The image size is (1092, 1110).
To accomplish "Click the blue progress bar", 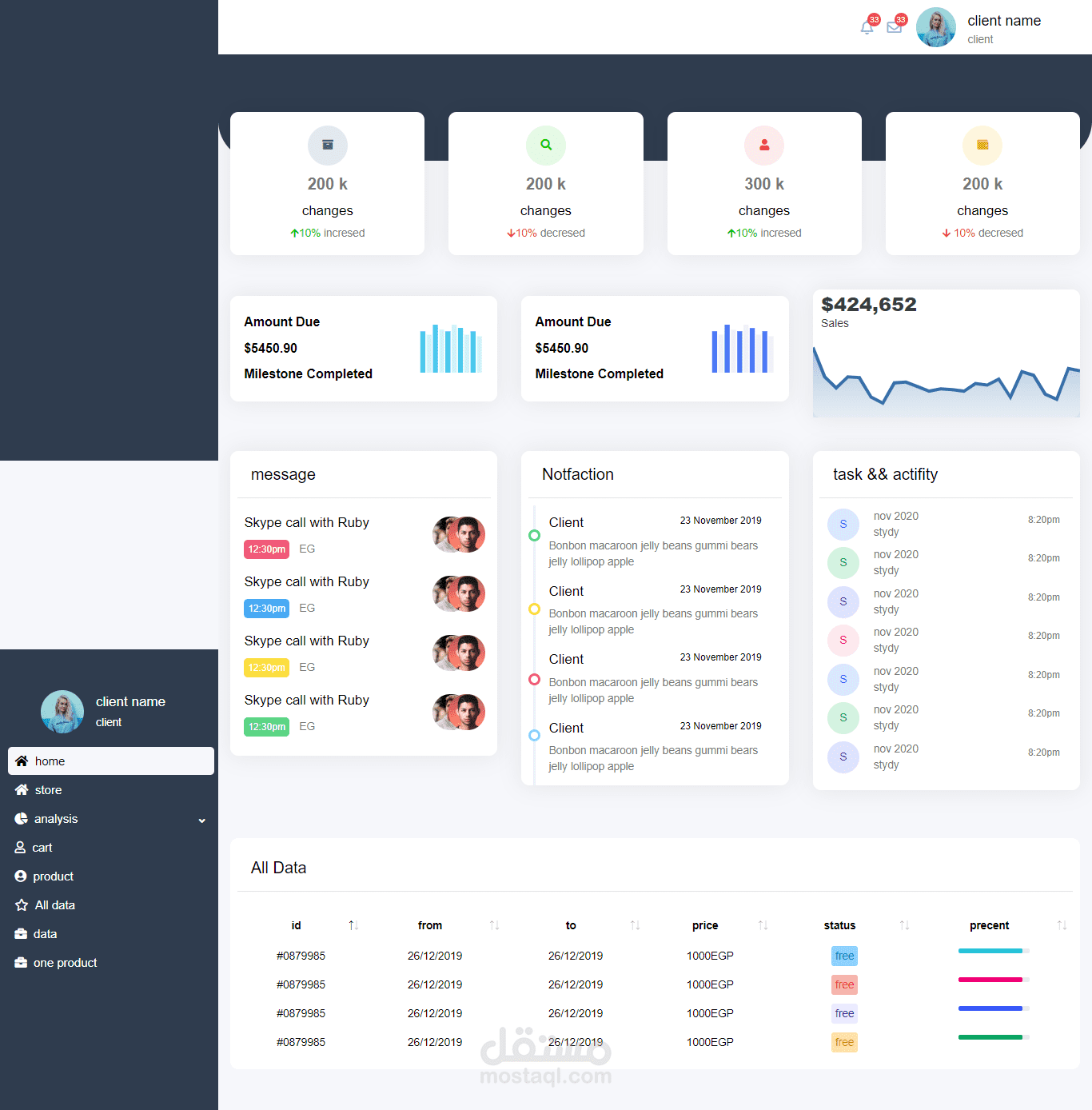I will tap(994, 1008).
